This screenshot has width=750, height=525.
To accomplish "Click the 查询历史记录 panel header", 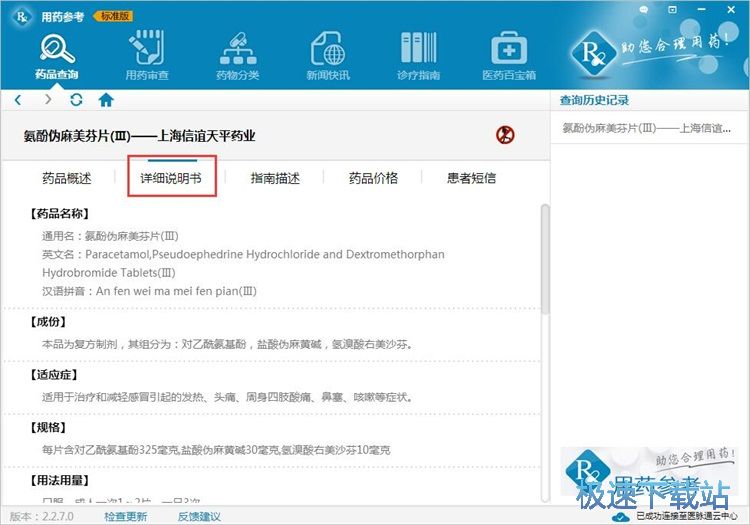I will click(594, 100).
